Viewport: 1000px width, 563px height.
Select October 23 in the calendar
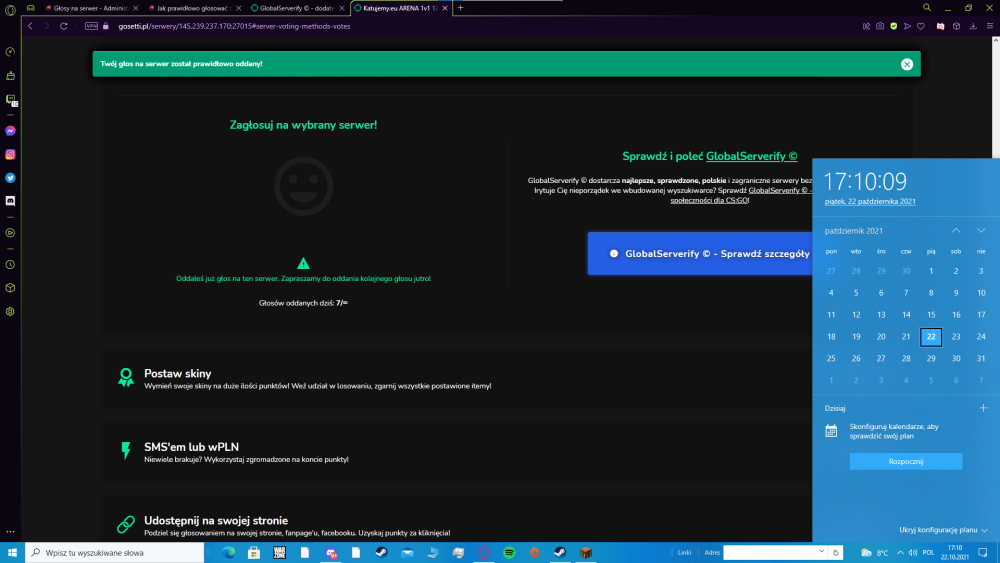tap(956, 337)
